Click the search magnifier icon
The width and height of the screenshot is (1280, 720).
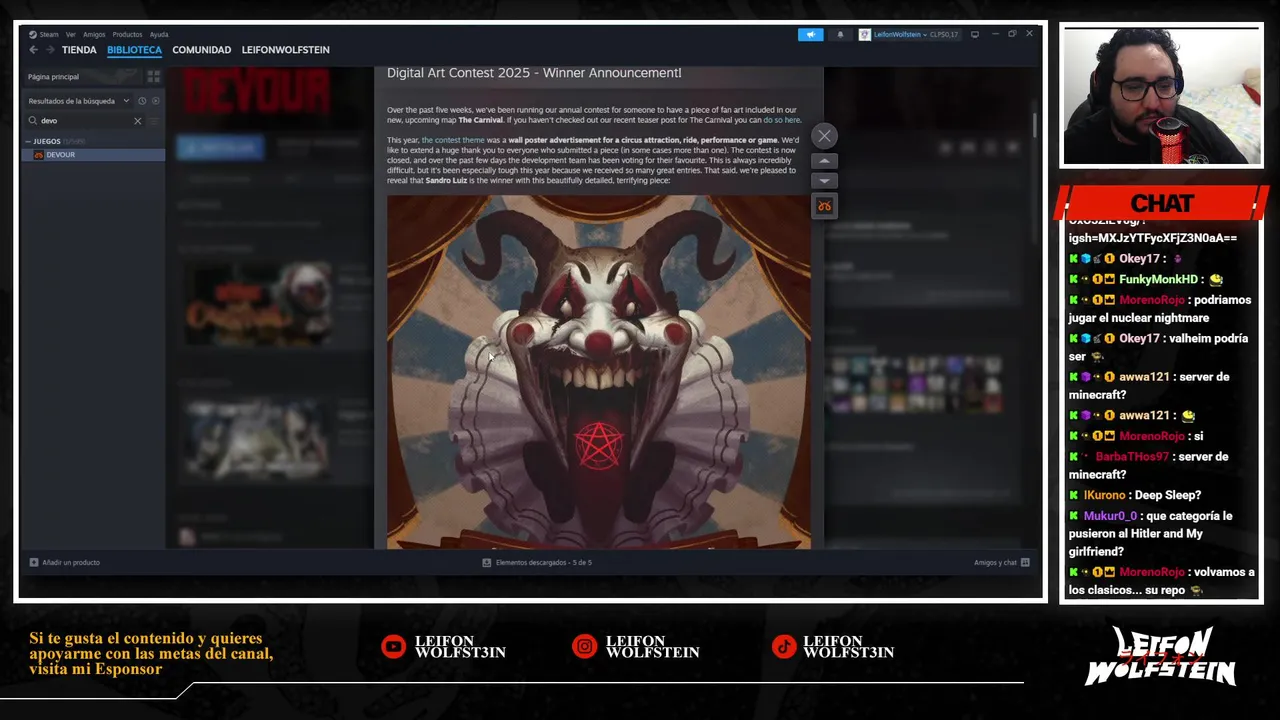33,121
